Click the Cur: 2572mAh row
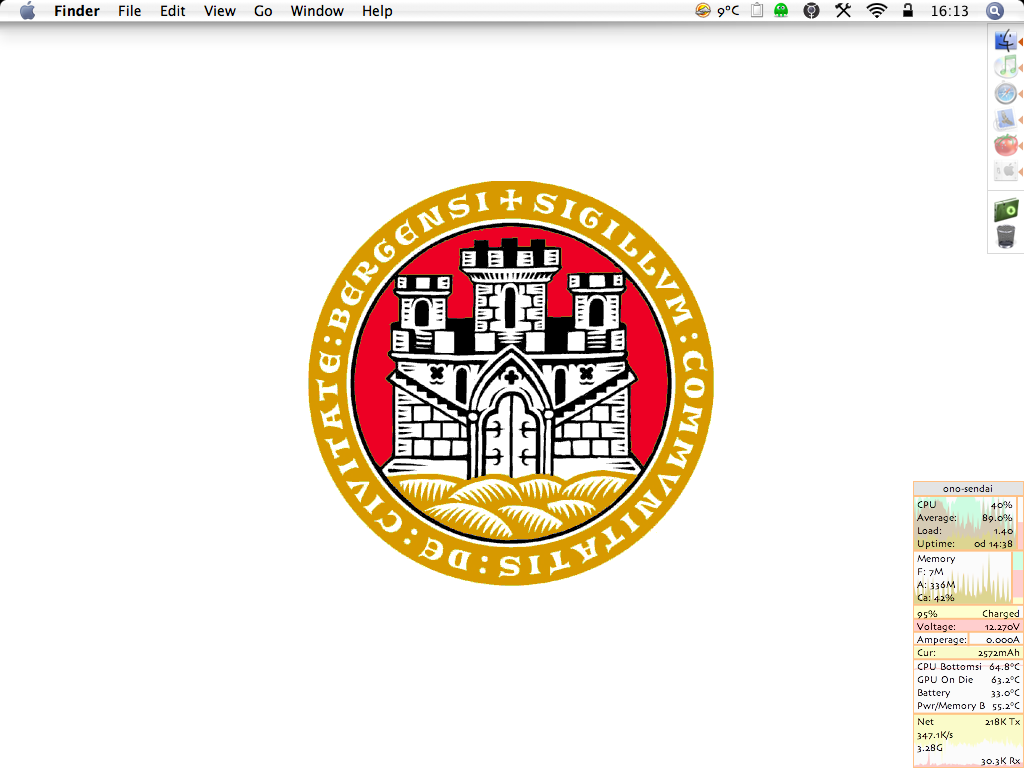Viewport: 1024px width, 768px height. coord(968,653)
